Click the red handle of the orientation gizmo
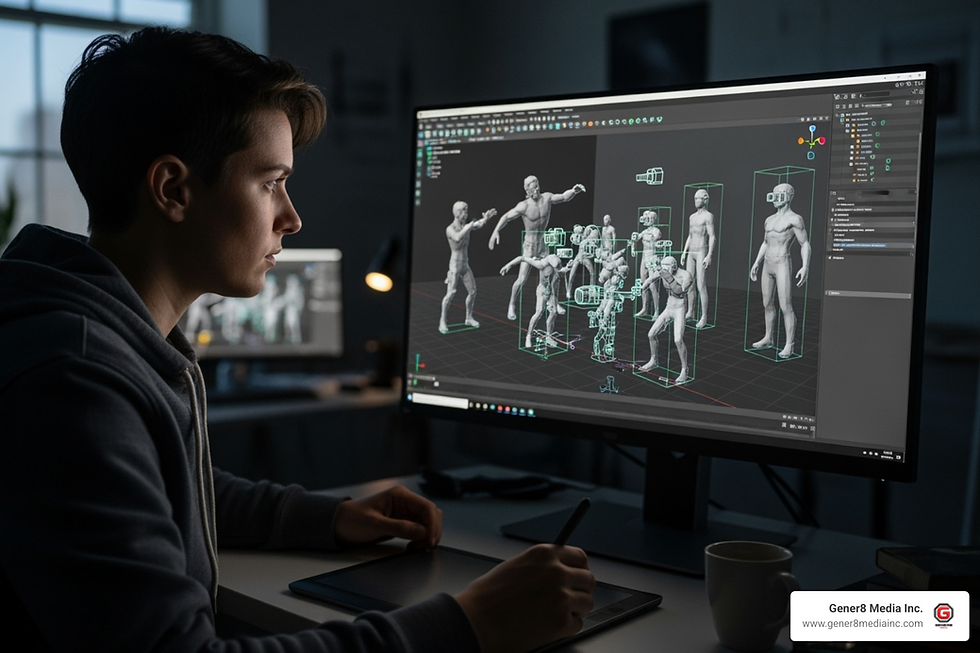Image resolution: width=980 pixels, height=653 pixels. [x=822, y=141]
